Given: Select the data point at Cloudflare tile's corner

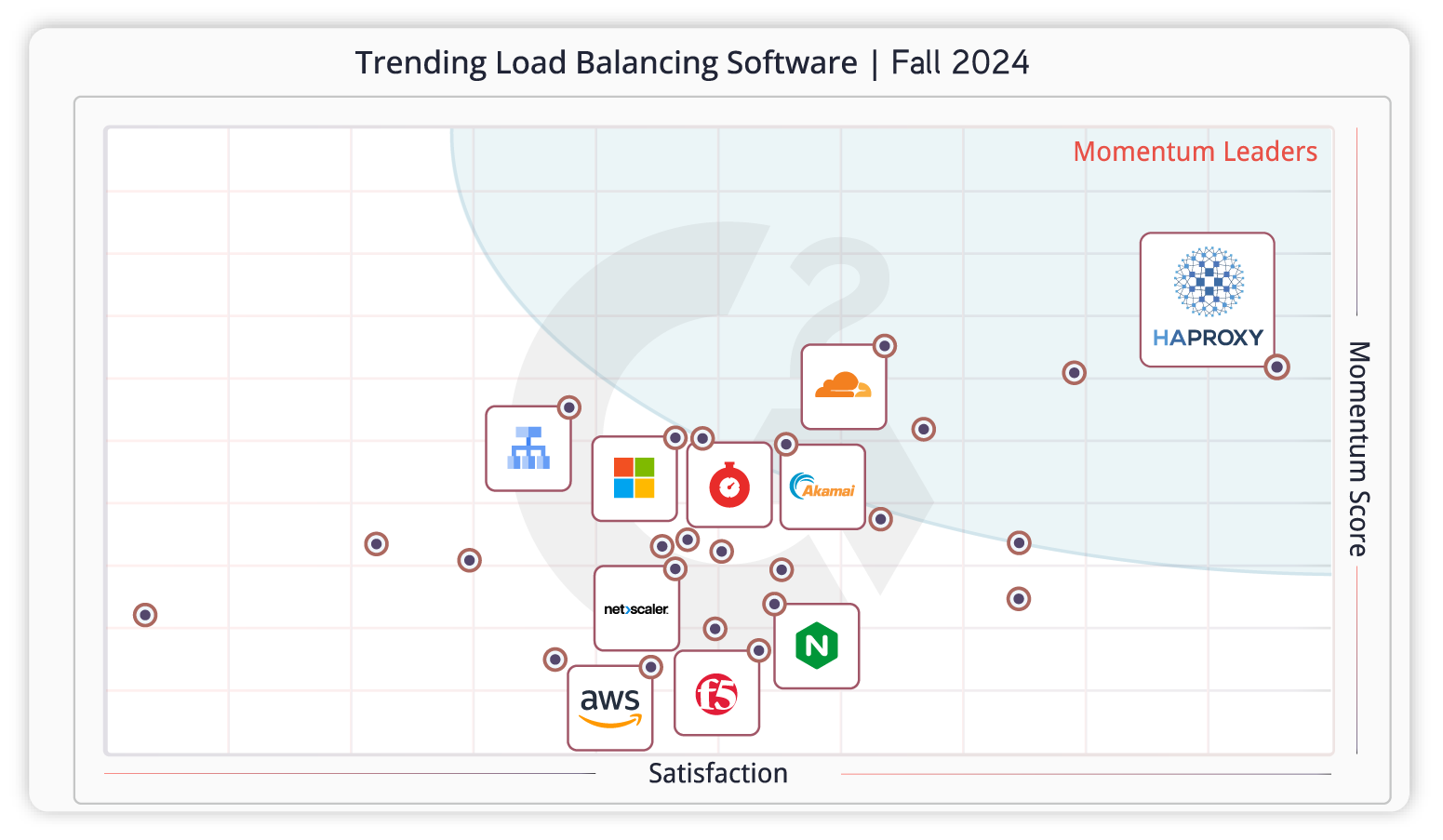Looking at the screenshot, I should point(885,346).
